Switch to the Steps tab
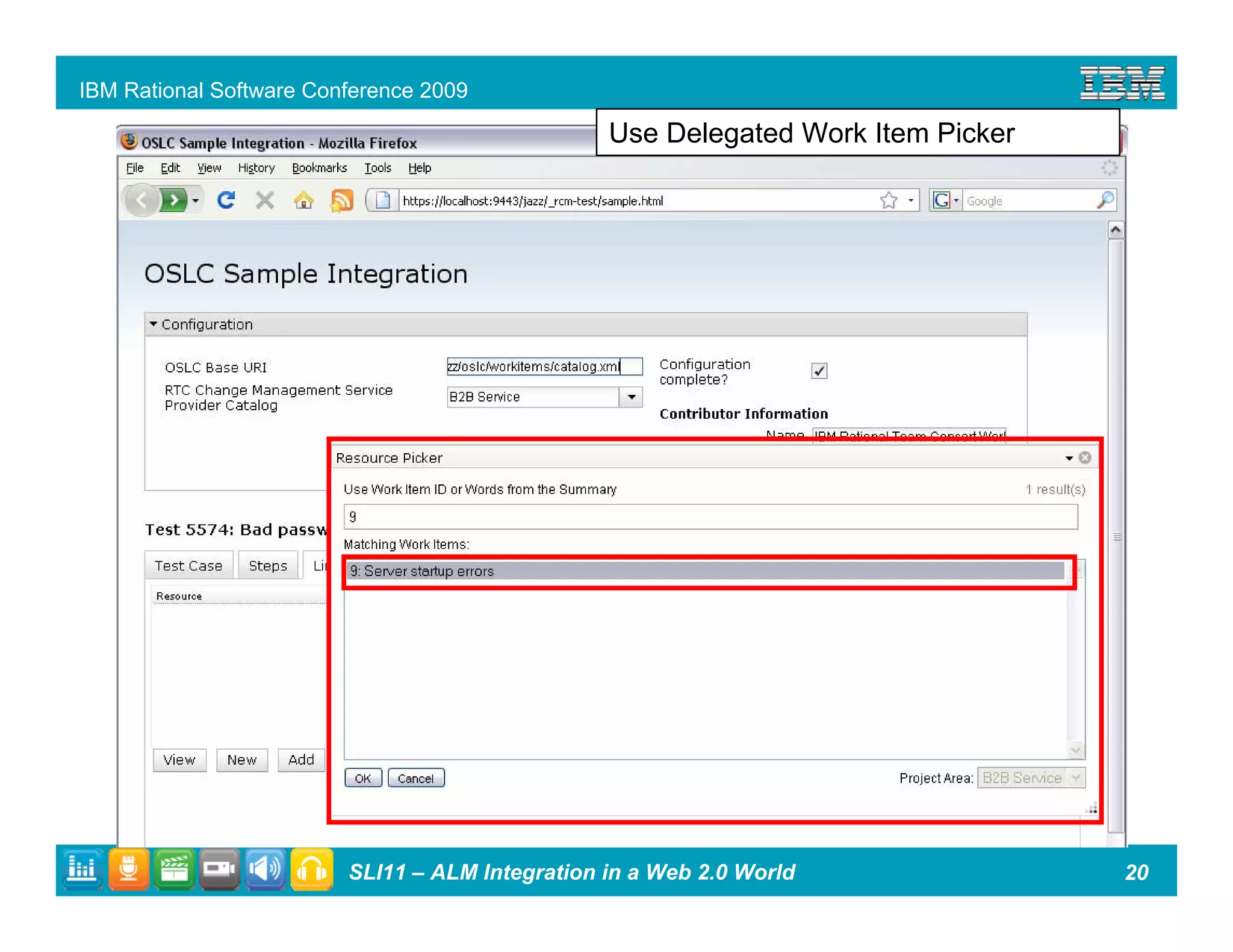Image resolution: width=1233 pixels, height=952 pixels. coord(268,566)
